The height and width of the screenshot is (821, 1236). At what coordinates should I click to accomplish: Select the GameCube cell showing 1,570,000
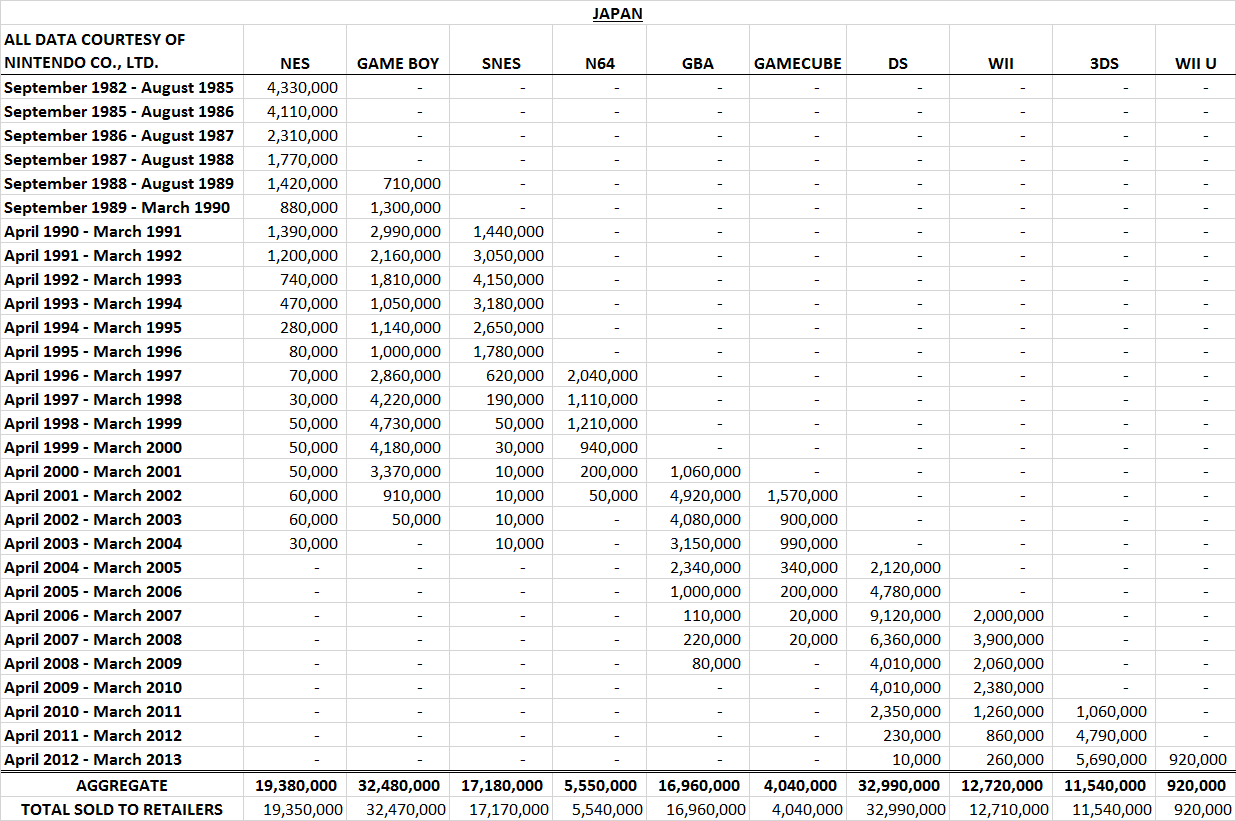803,495
